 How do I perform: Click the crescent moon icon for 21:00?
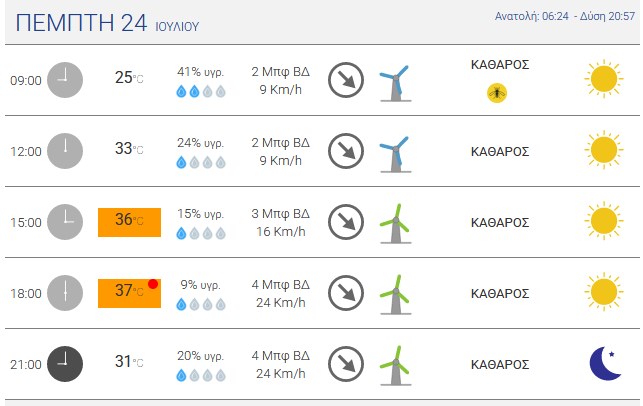(x=606, y=363)
